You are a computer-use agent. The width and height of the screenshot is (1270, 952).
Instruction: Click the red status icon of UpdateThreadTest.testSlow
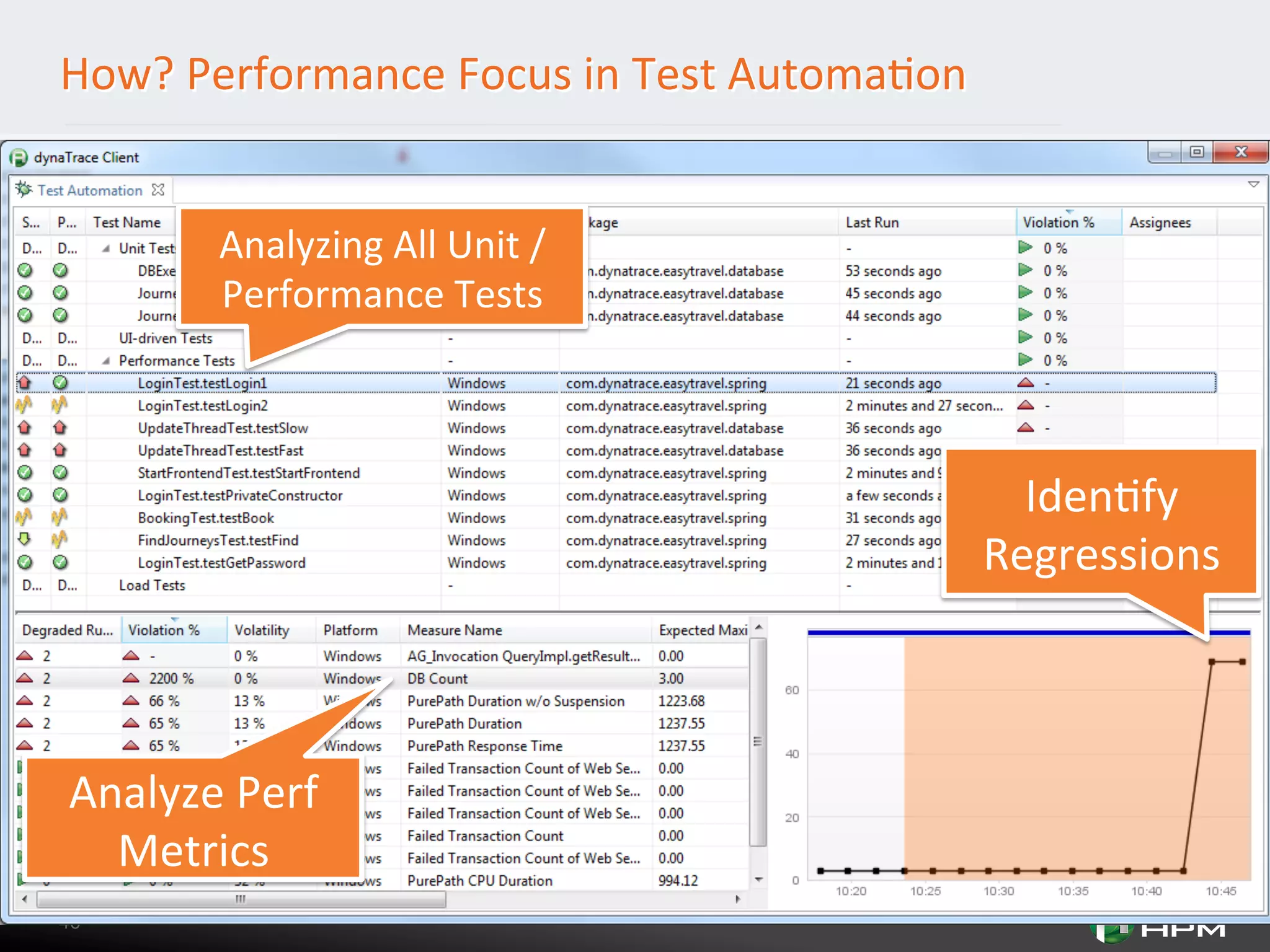click(x=24, y=428)
